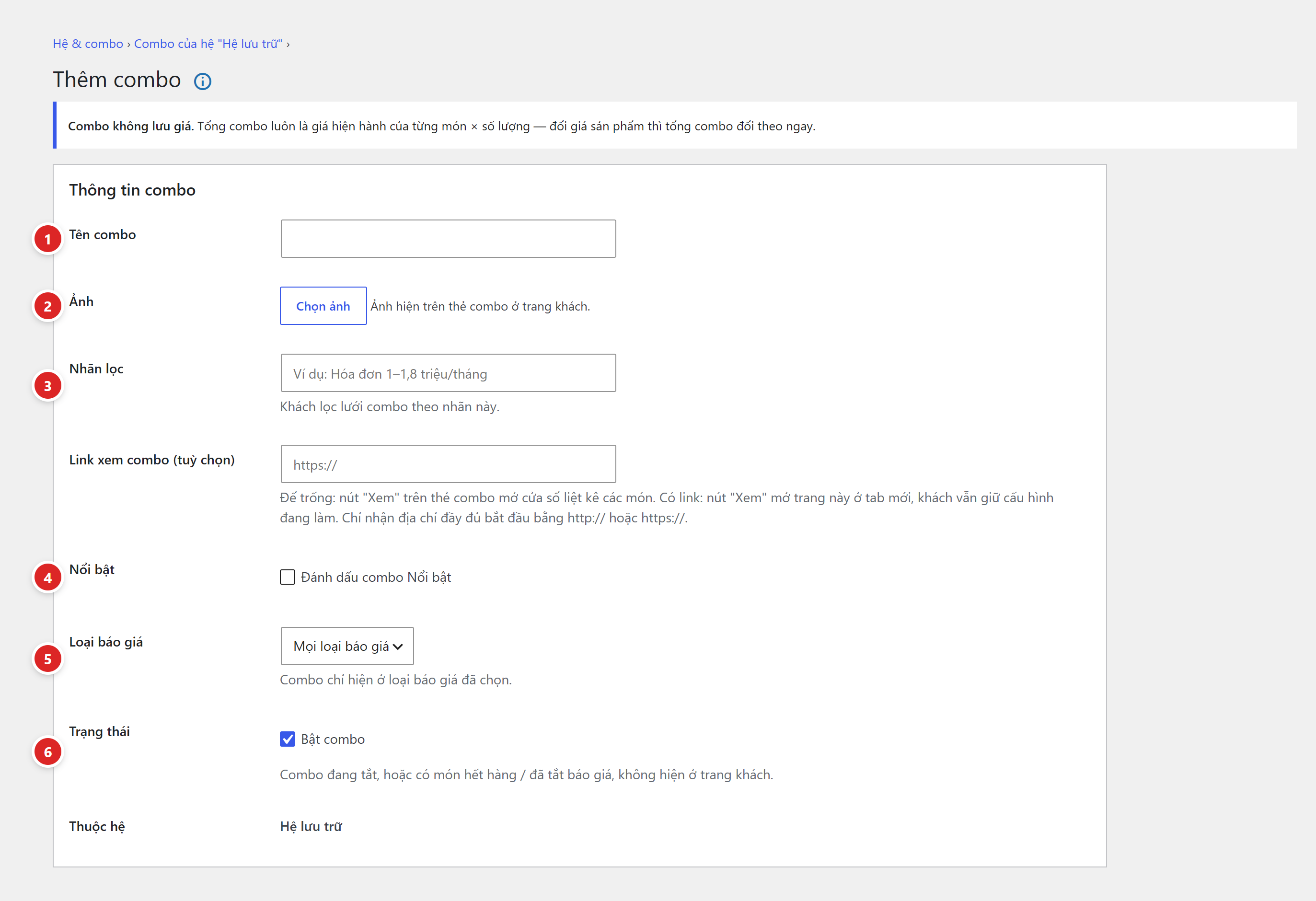Click the "Combo đang tắt, hoặc có món hết hàng" hint
The width and height of the screenshot is (1316, 901).
click(527, 774)
